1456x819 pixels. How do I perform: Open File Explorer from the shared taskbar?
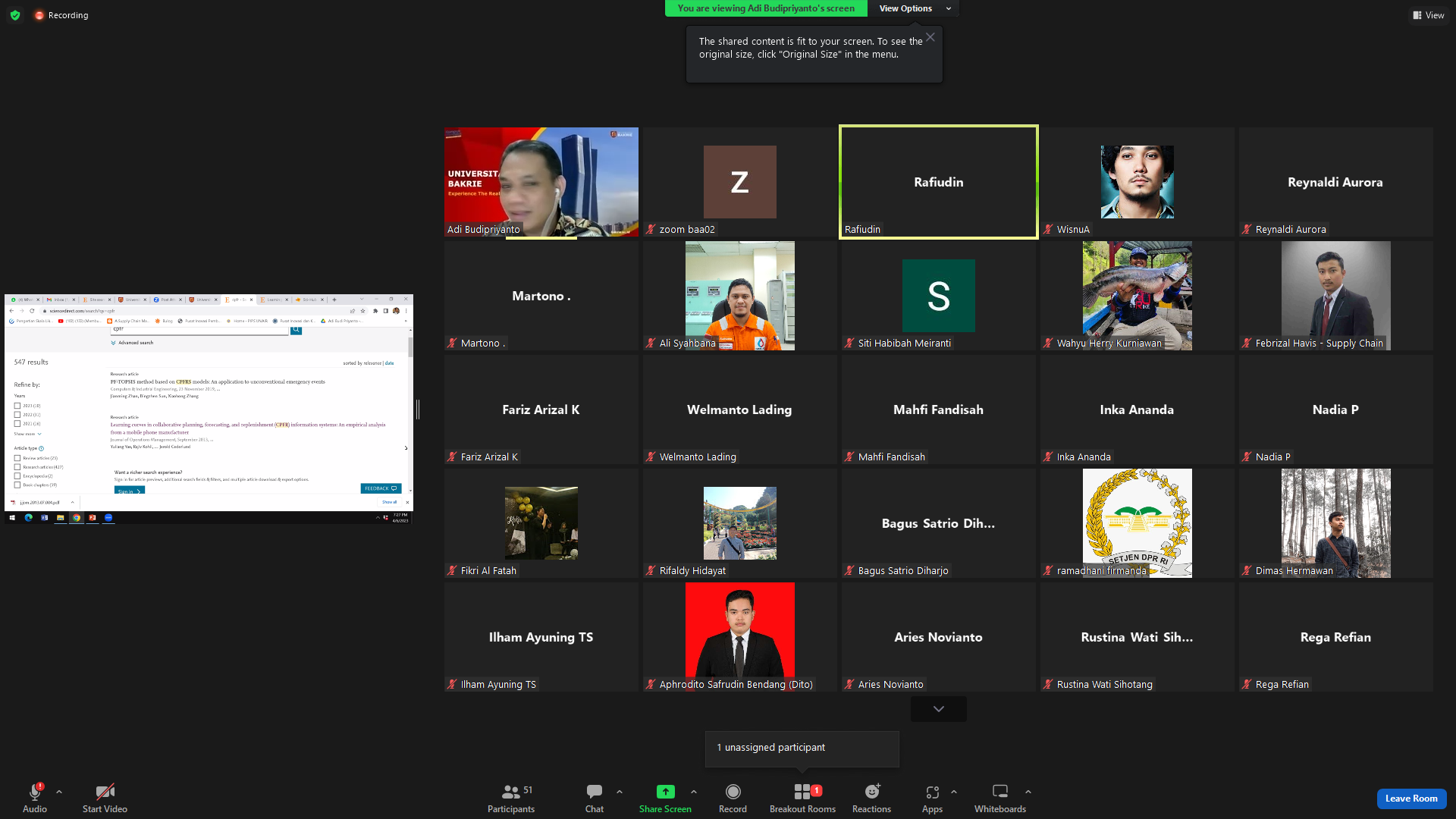click(61, 518)
